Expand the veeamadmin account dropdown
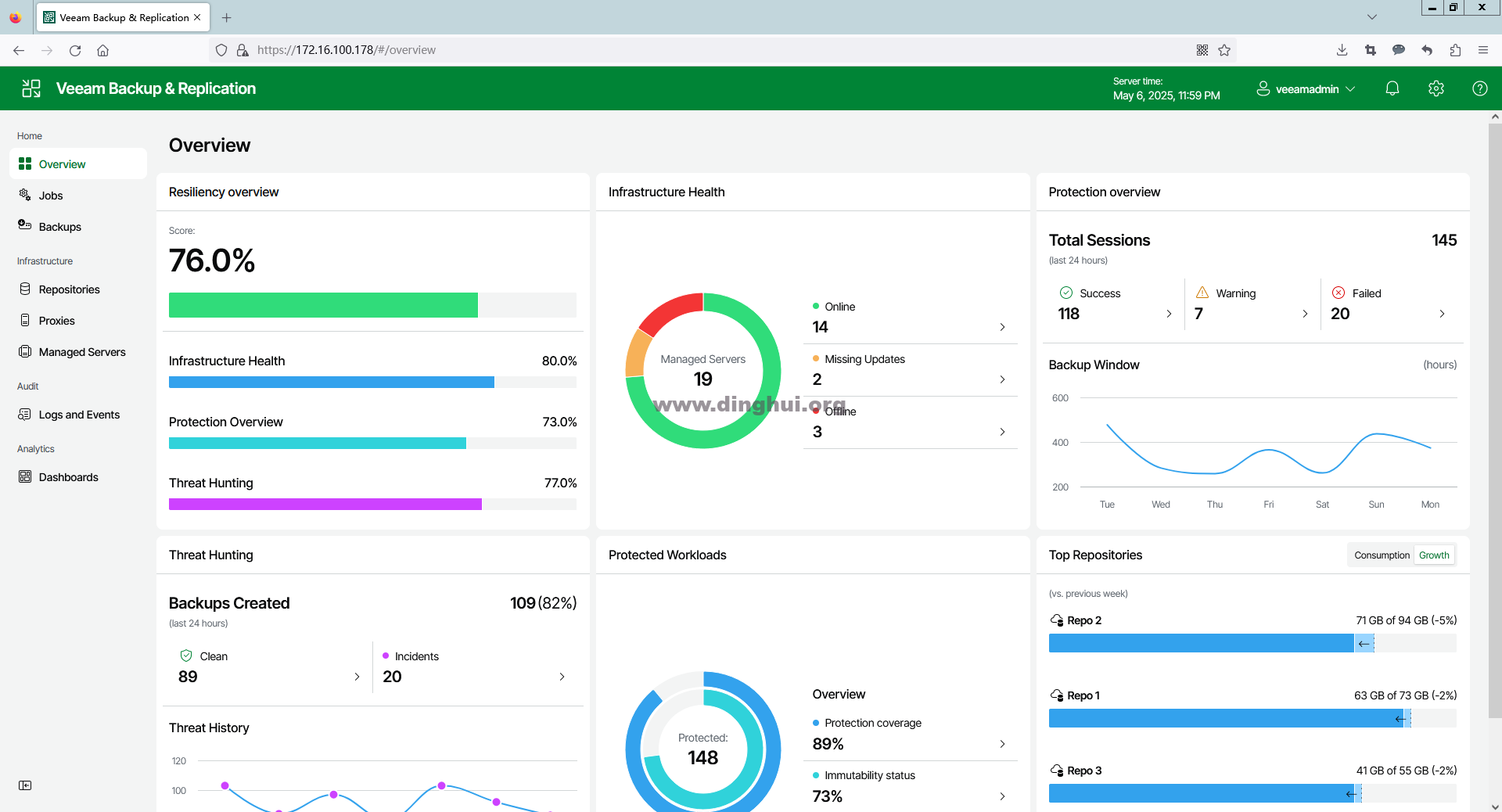This screenshot has width=1502, height=812. [x=1350, y=89]
